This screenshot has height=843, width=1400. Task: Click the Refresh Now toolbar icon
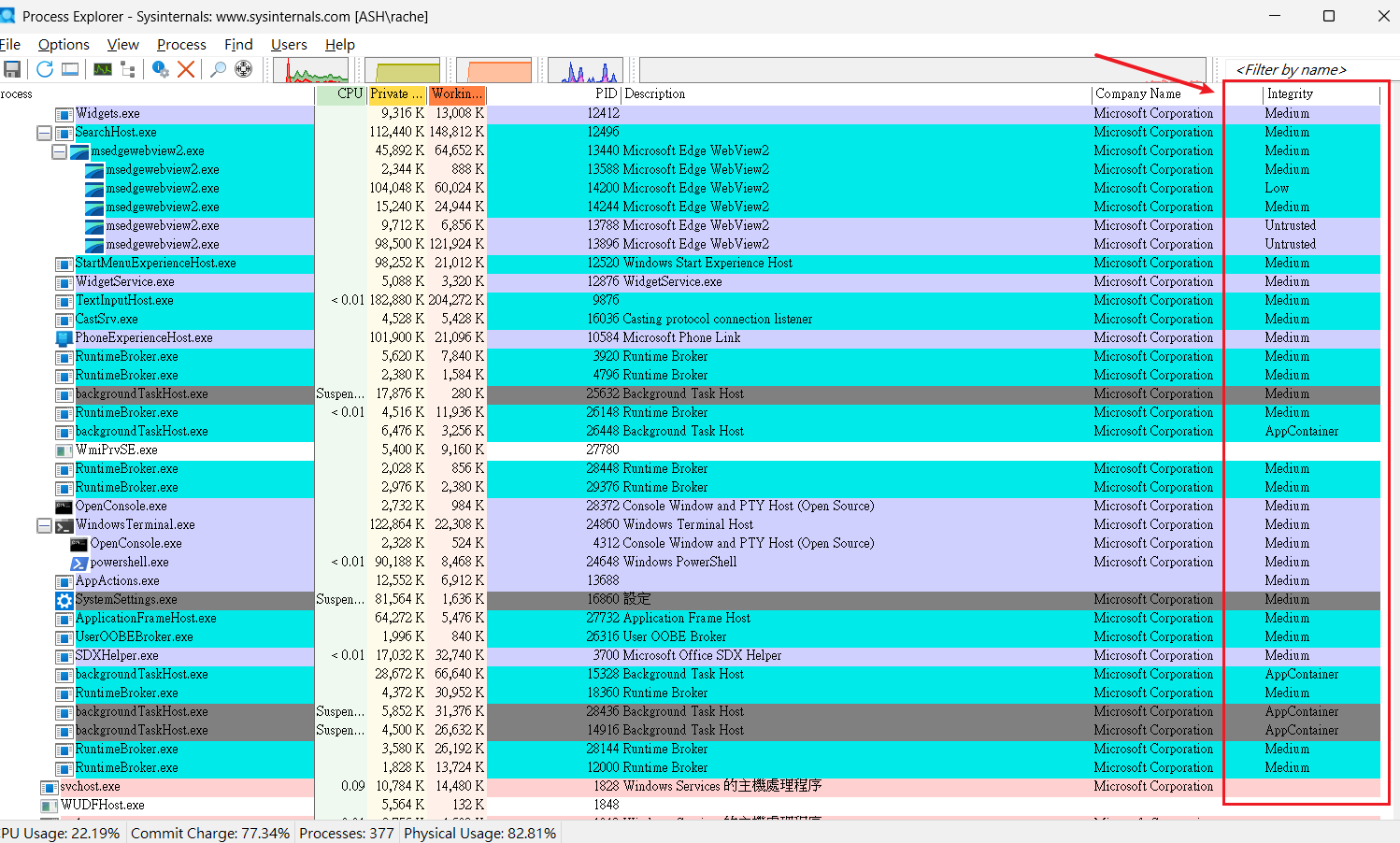coord(44,69)
